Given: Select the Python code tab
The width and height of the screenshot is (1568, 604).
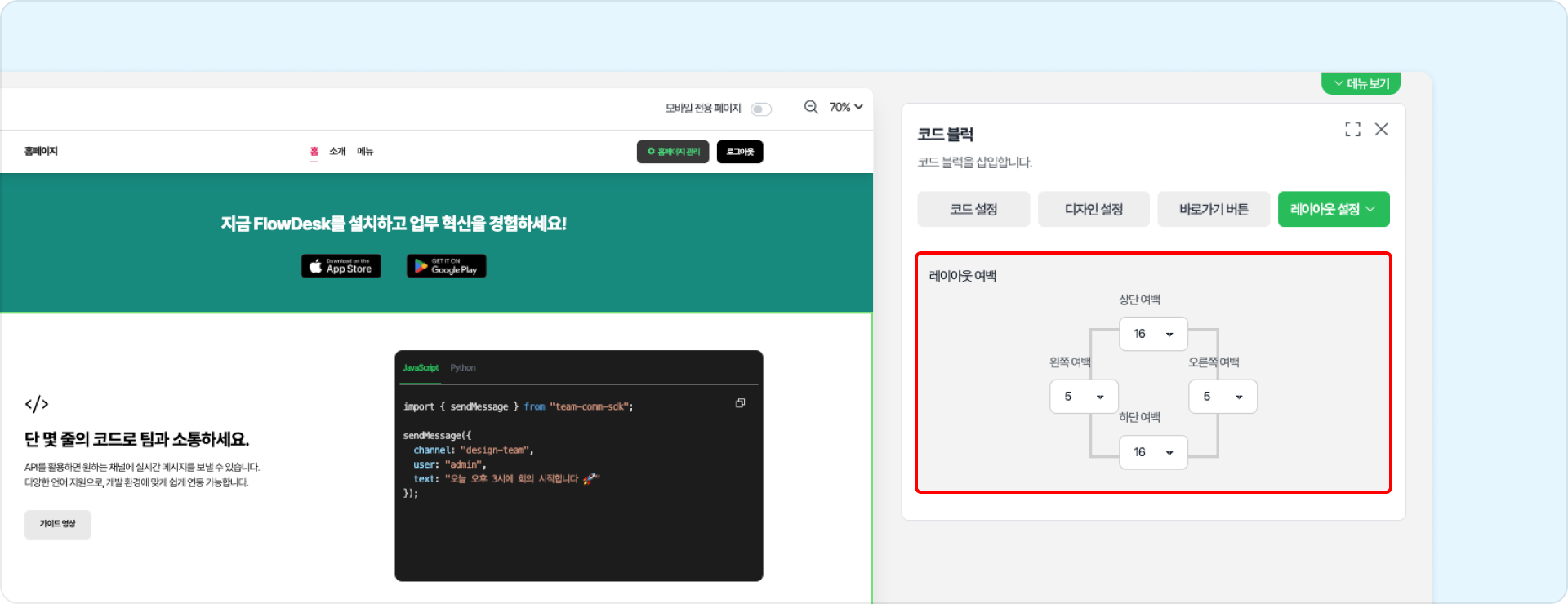Looking at the screenshot, I should (x=463, y=368).
